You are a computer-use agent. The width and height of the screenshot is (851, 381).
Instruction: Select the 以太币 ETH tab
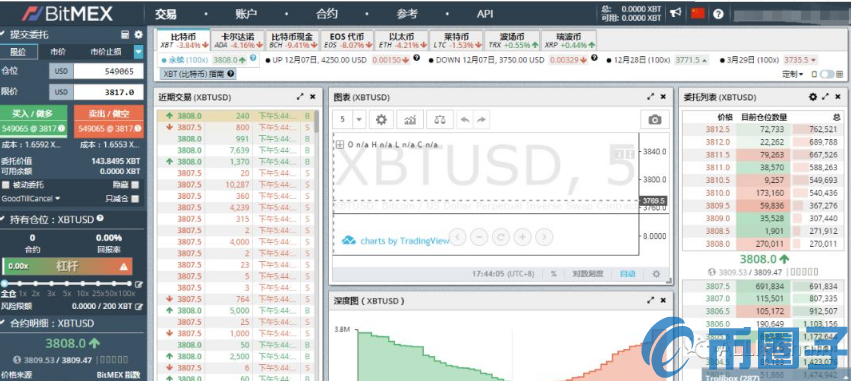[402, 40]
